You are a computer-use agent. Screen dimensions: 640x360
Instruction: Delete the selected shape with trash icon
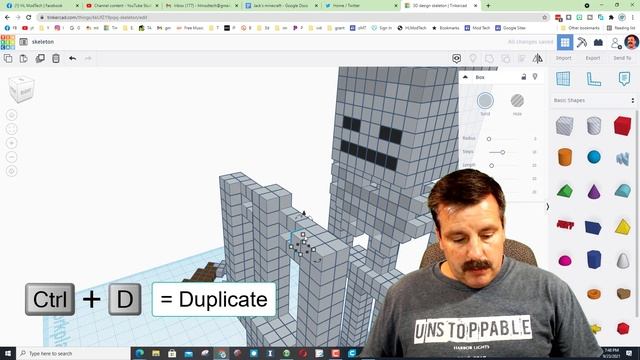coord(56,58)
